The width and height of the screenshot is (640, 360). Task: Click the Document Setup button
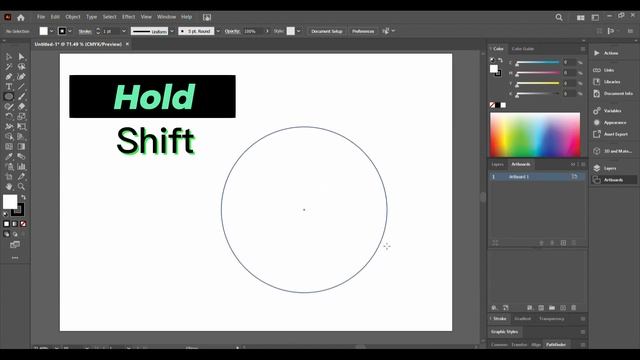[x=327, y=31]
